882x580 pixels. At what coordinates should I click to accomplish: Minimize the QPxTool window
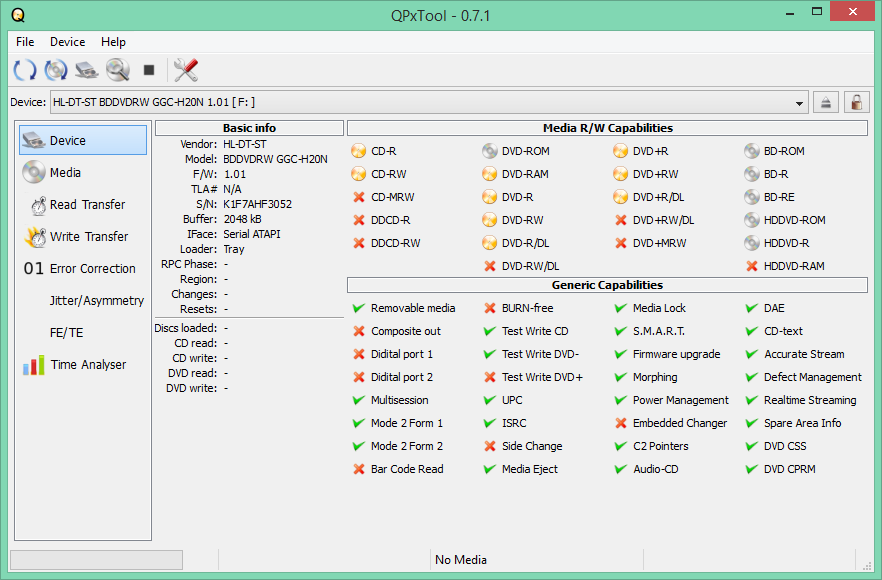click(790, 12)
